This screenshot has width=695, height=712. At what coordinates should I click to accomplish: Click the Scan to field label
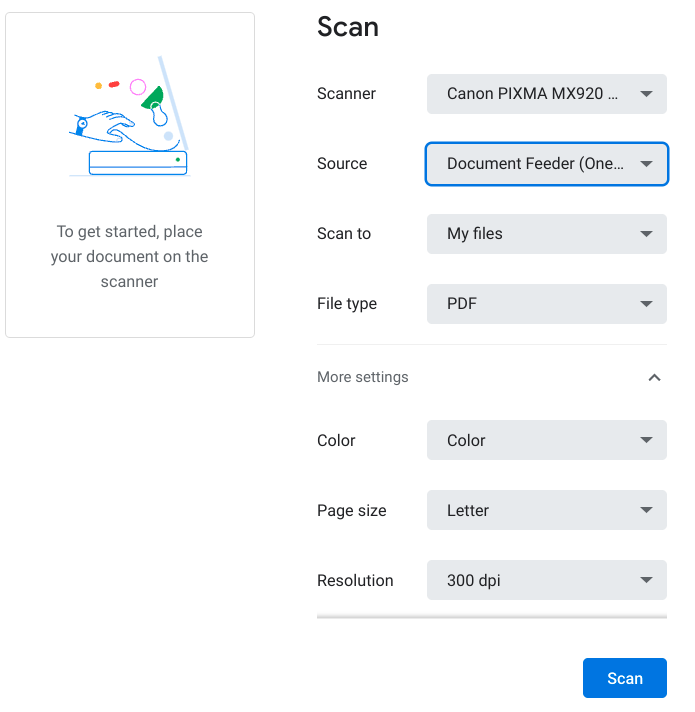(x=344, y=234)
